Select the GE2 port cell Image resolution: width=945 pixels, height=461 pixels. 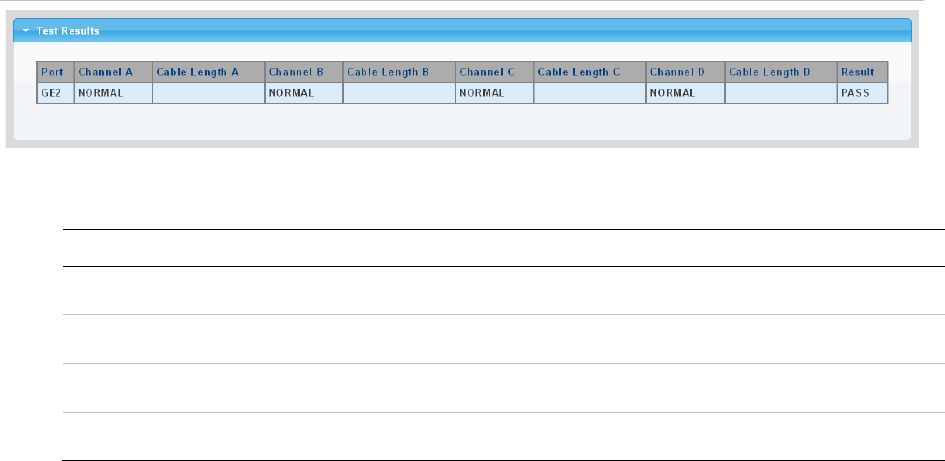(x=55, y=93)
